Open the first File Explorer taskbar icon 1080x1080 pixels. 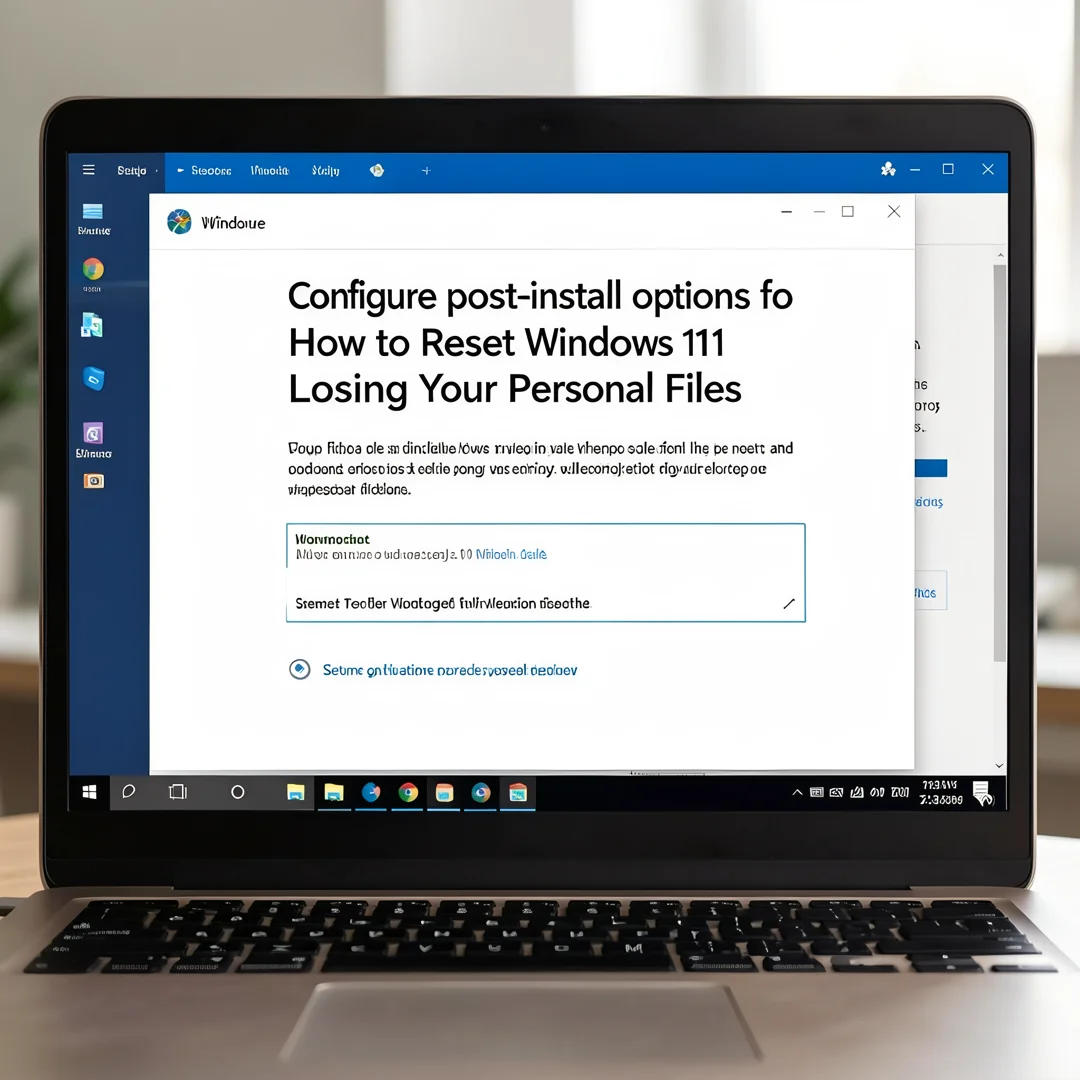pos(296,793)
